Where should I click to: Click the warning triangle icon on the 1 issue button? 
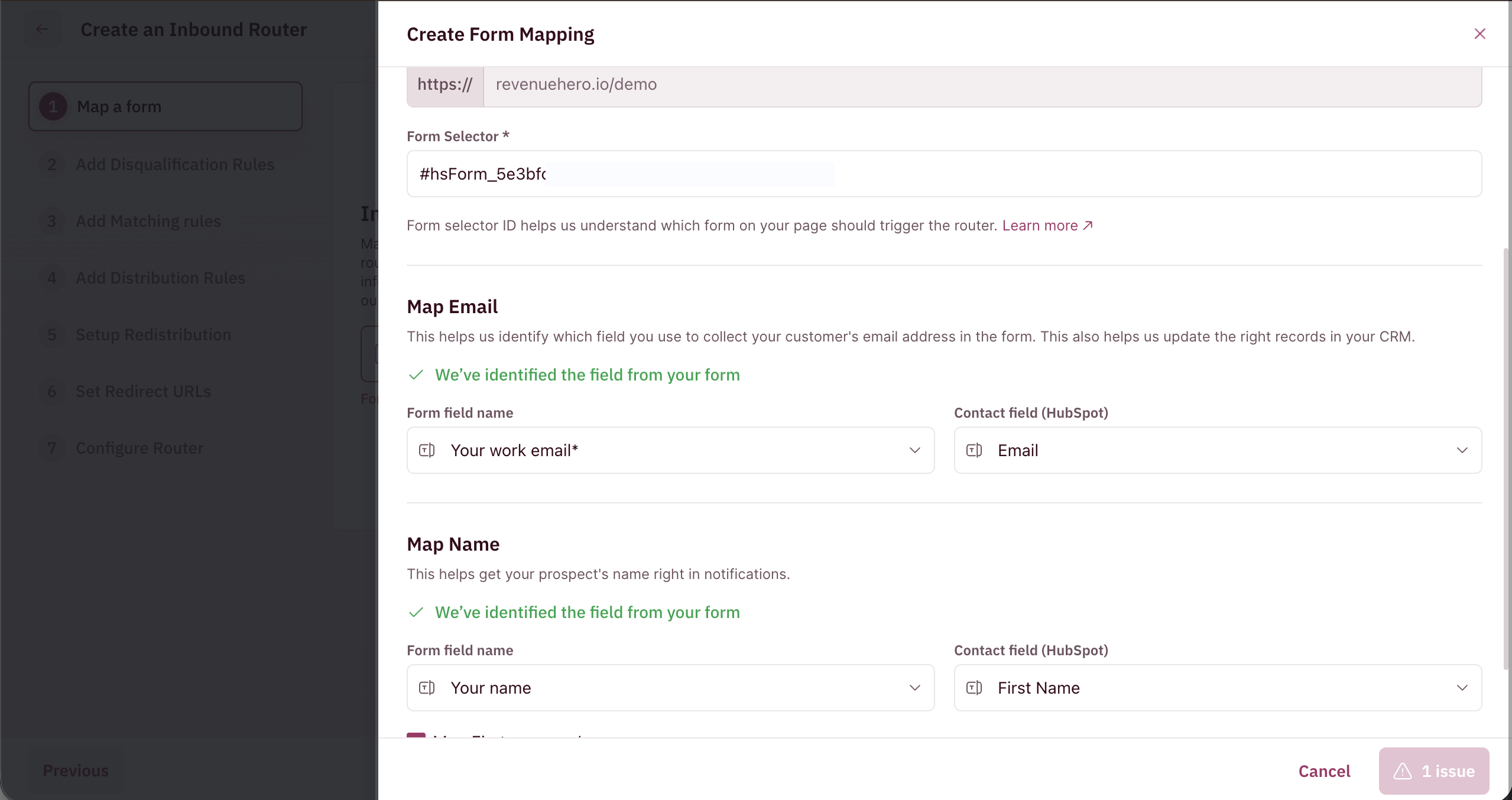[x=1403, y=771]
